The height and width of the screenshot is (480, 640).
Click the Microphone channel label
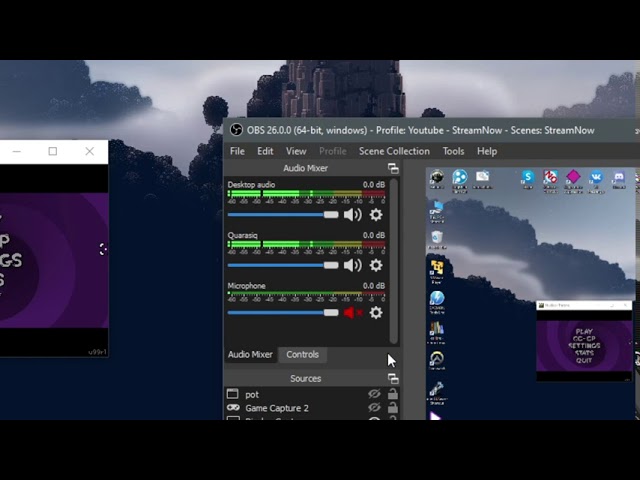(x=246, y=286)
